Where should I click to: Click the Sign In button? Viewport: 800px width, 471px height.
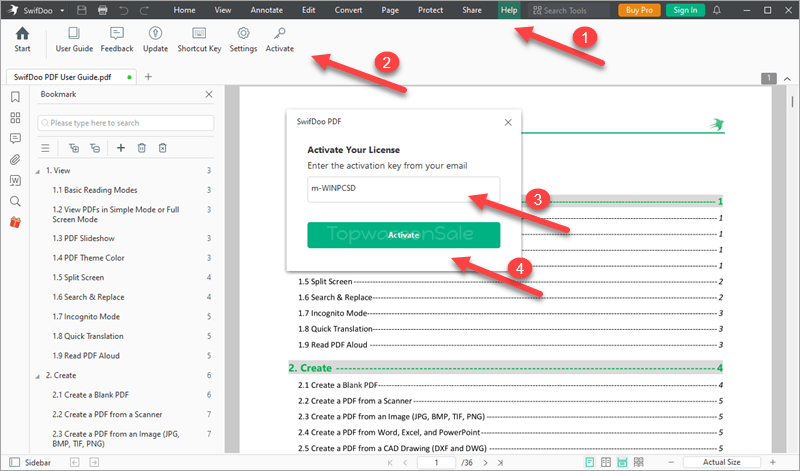pyautogui.click(x=685, y=10)
